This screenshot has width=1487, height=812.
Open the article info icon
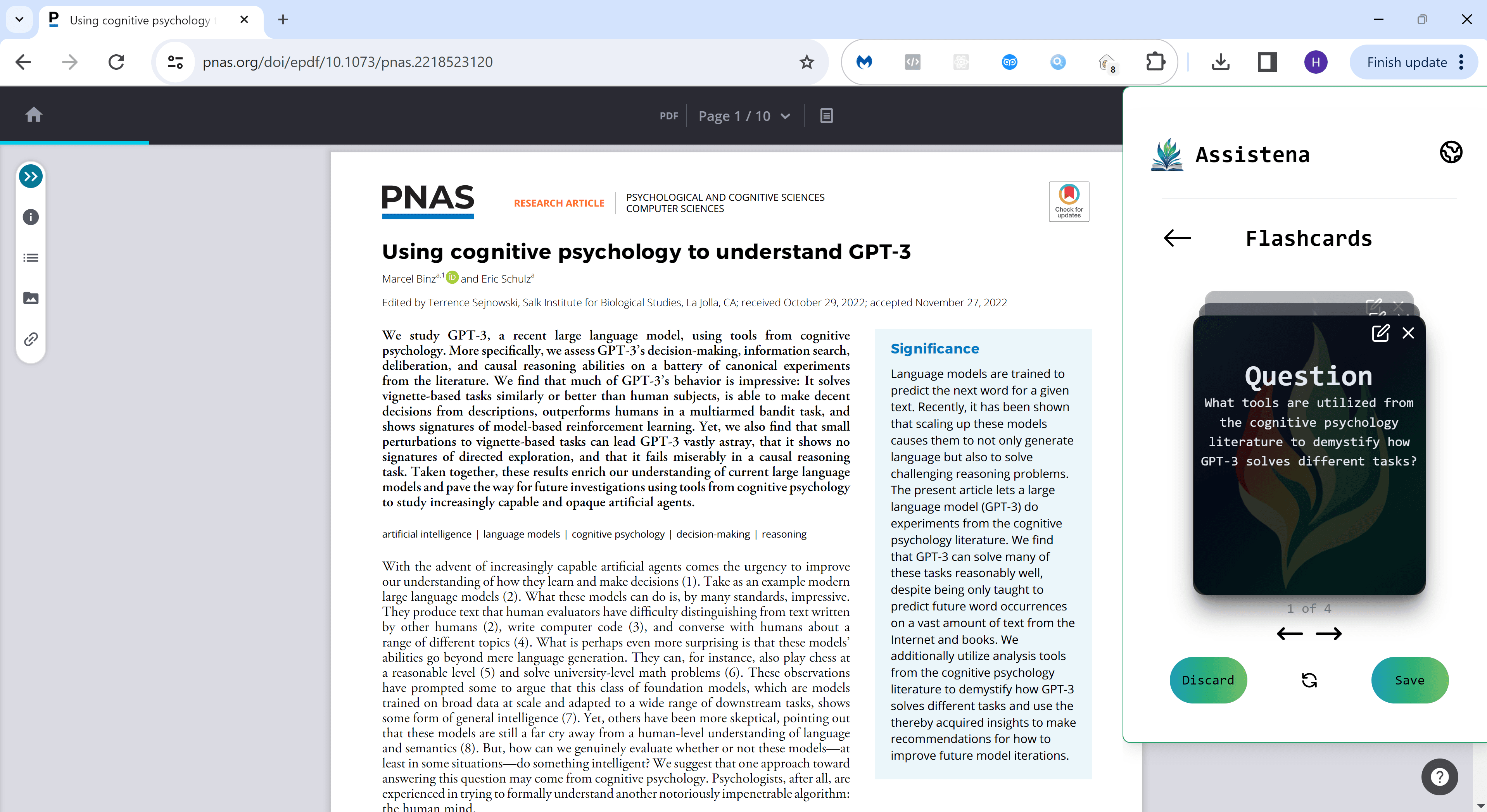31,217
